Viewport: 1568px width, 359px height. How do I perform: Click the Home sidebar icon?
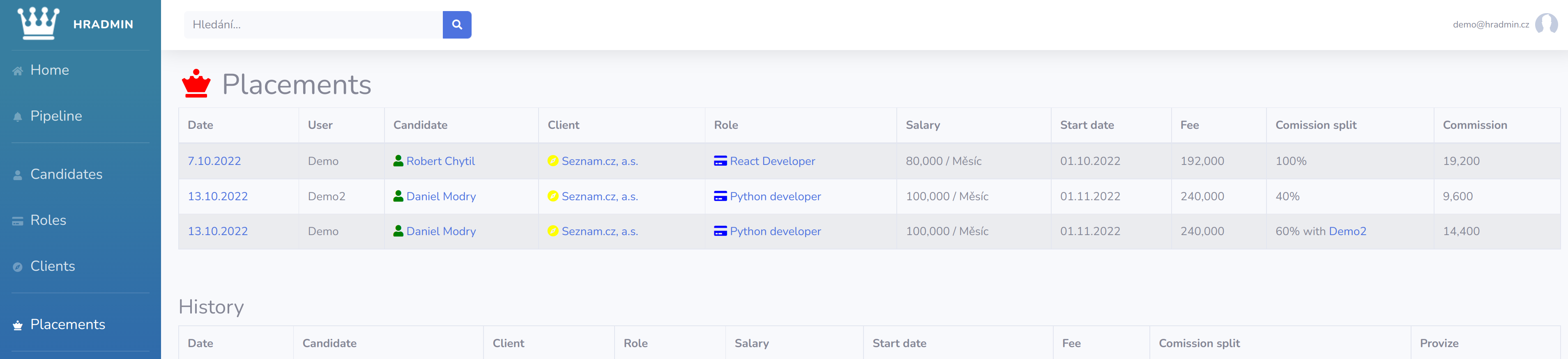18,71
